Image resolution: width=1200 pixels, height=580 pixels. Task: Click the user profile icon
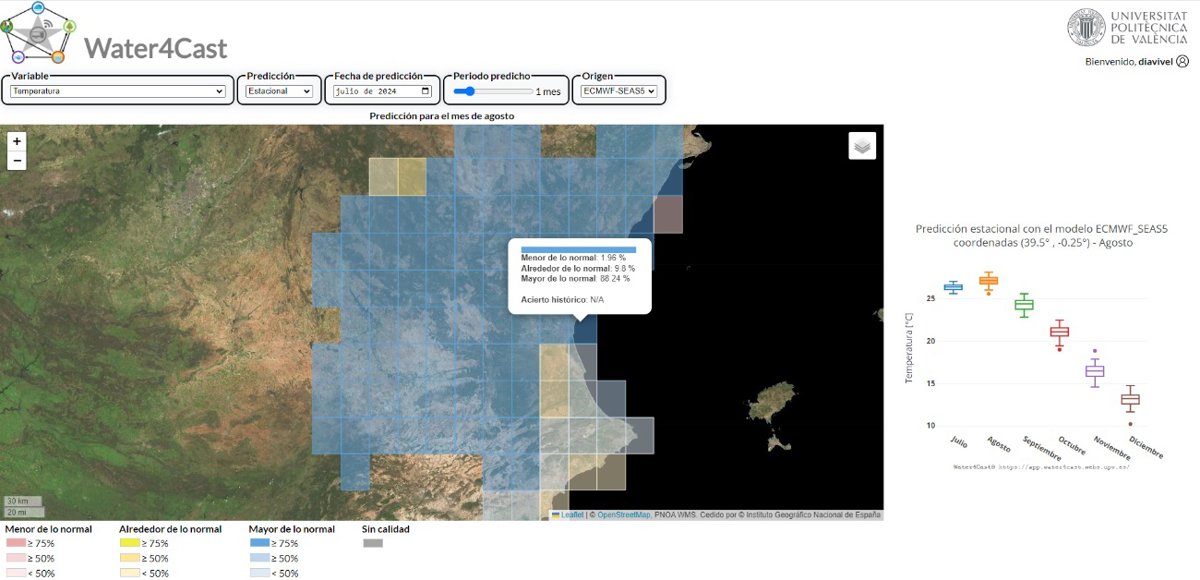point(1183,62)
